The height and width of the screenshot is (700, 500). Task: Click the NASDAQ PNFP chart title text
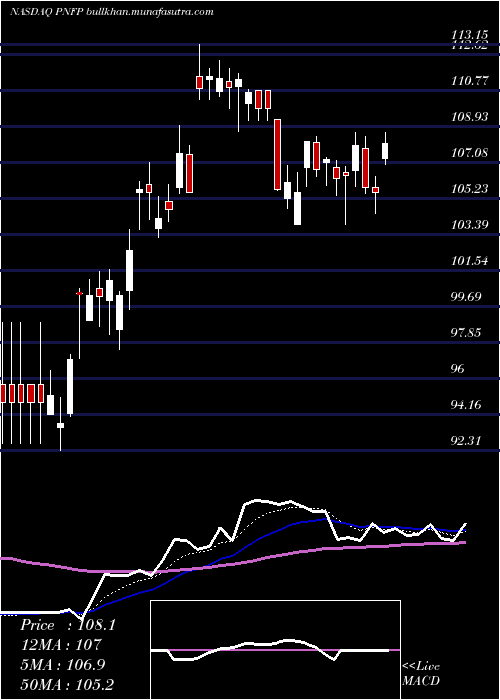click(x=111, y=12)
